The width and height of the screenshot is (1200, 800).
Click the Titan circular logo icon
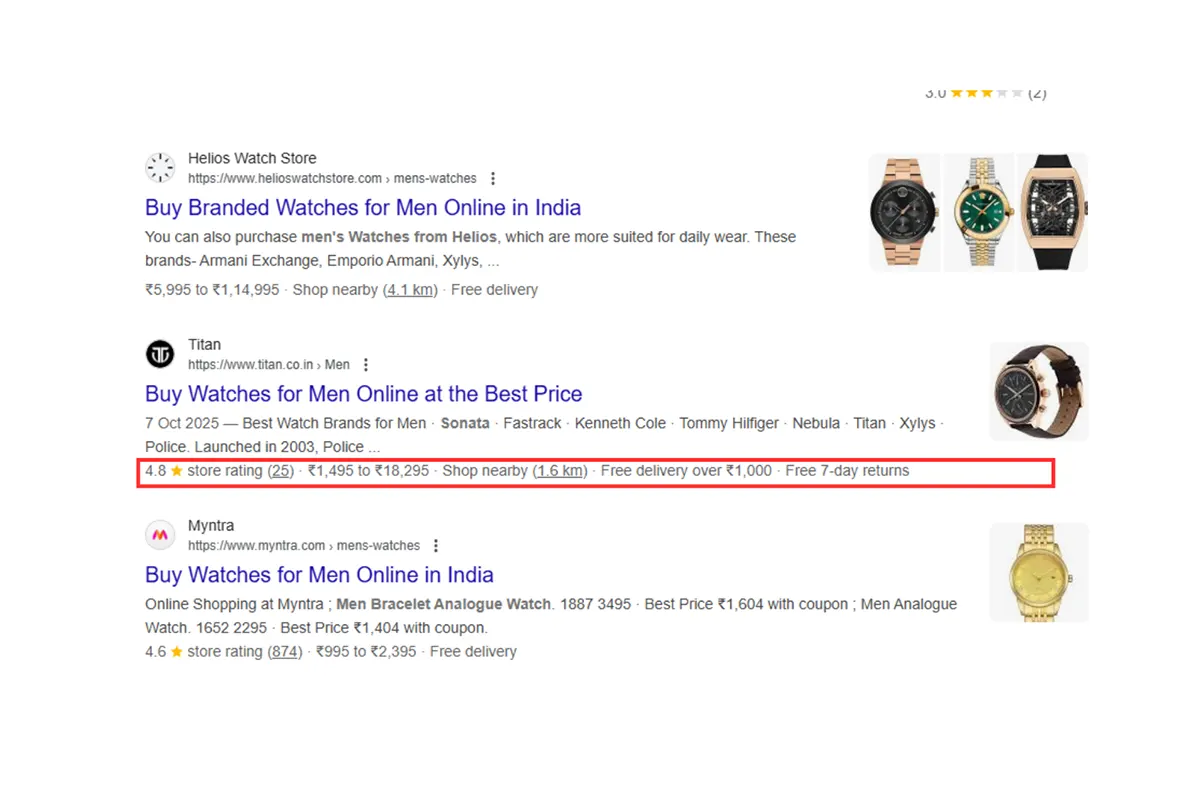(160, 354)
